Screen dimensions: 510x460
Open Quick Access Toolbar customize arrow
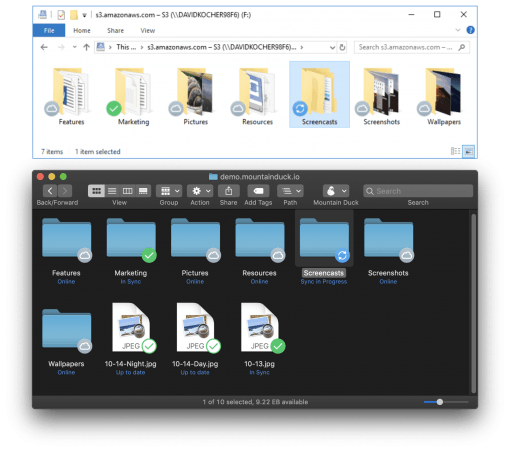84,15
